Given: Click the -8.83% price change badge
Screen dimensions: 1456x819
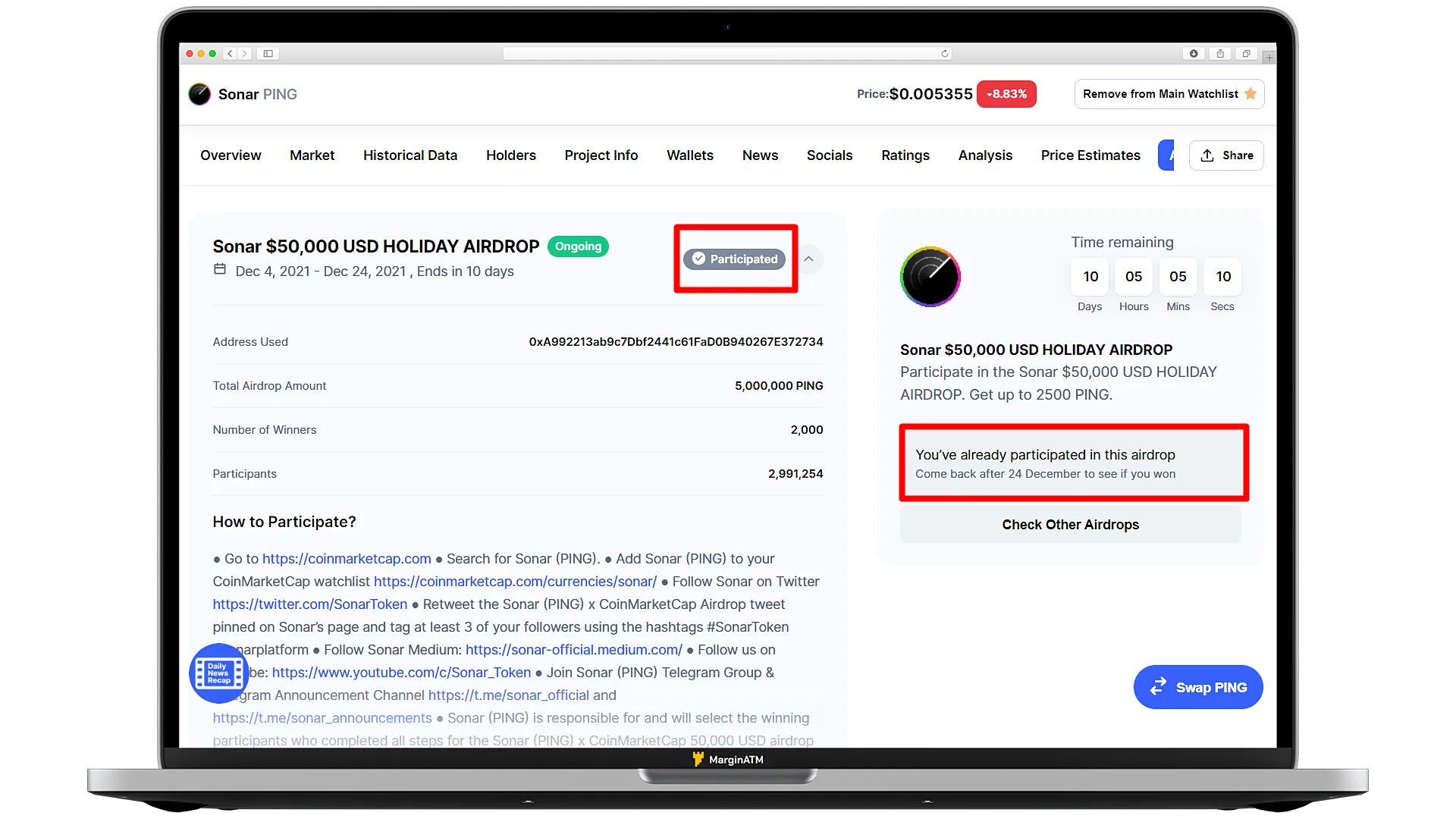Looking at the screenshot, I should click(1006, 94).
